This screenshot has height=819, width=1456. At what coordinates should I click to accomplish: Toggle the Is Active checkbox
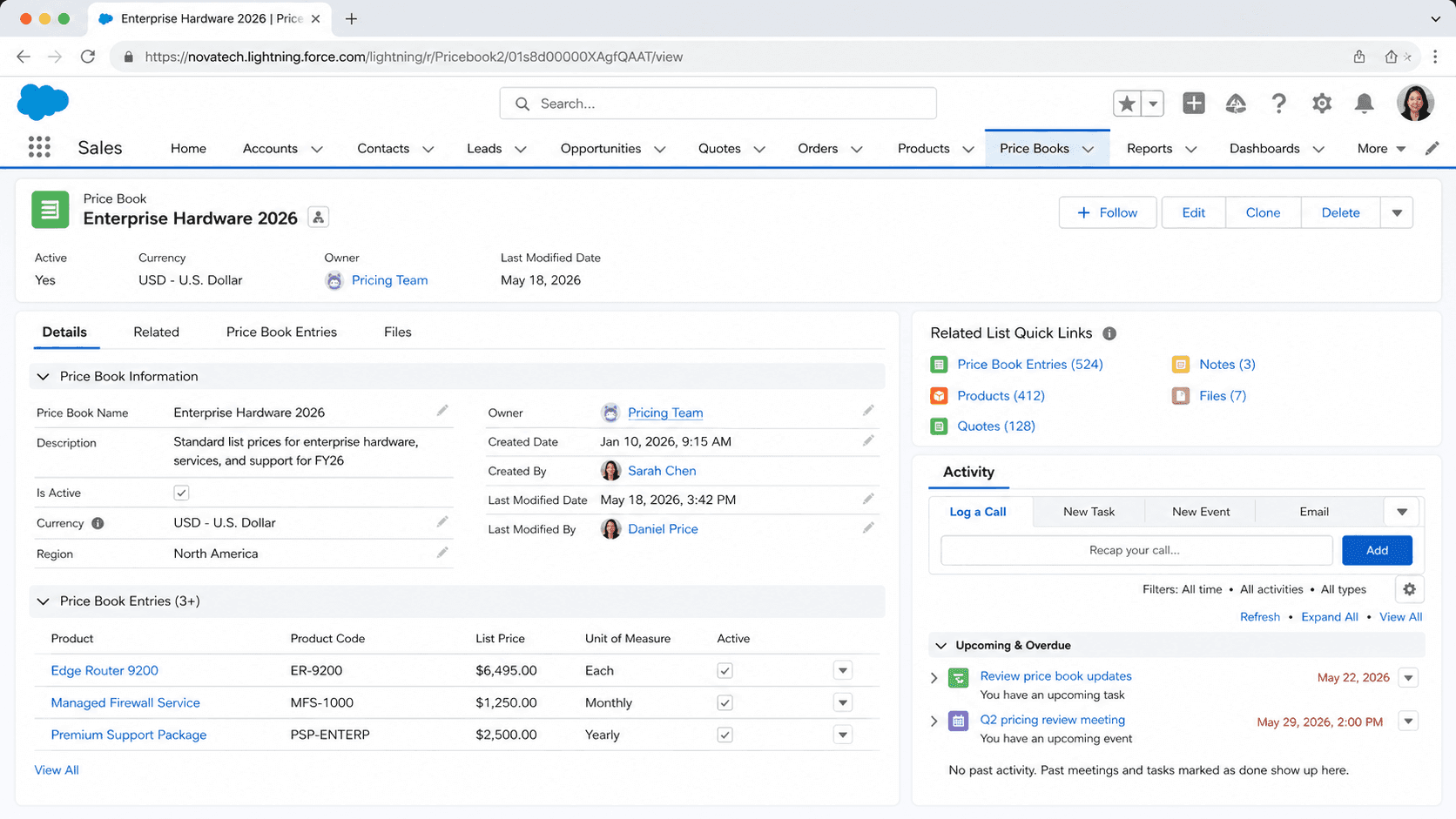pyautogui.click(x=181, y=493)
